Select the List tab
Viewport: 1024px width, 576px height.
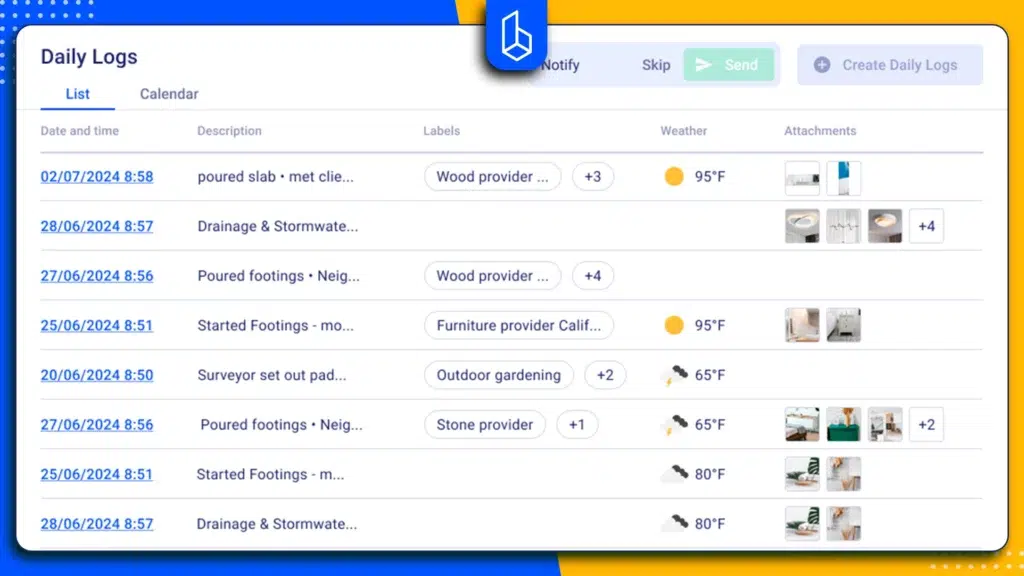pos(76,94)
